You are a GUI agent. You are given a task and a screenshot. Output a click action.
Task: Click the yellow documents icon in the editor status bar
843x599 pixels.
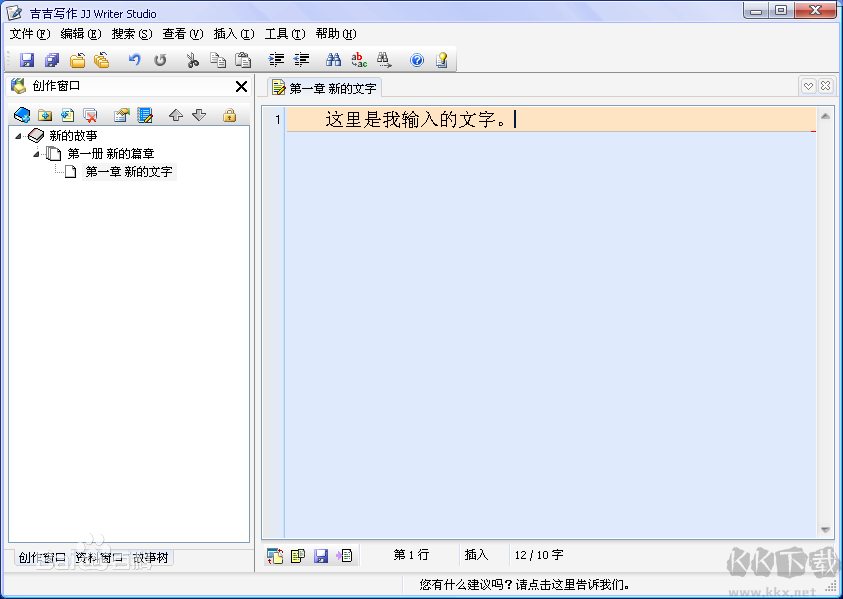pyautogui.click(x=298, y=555)
